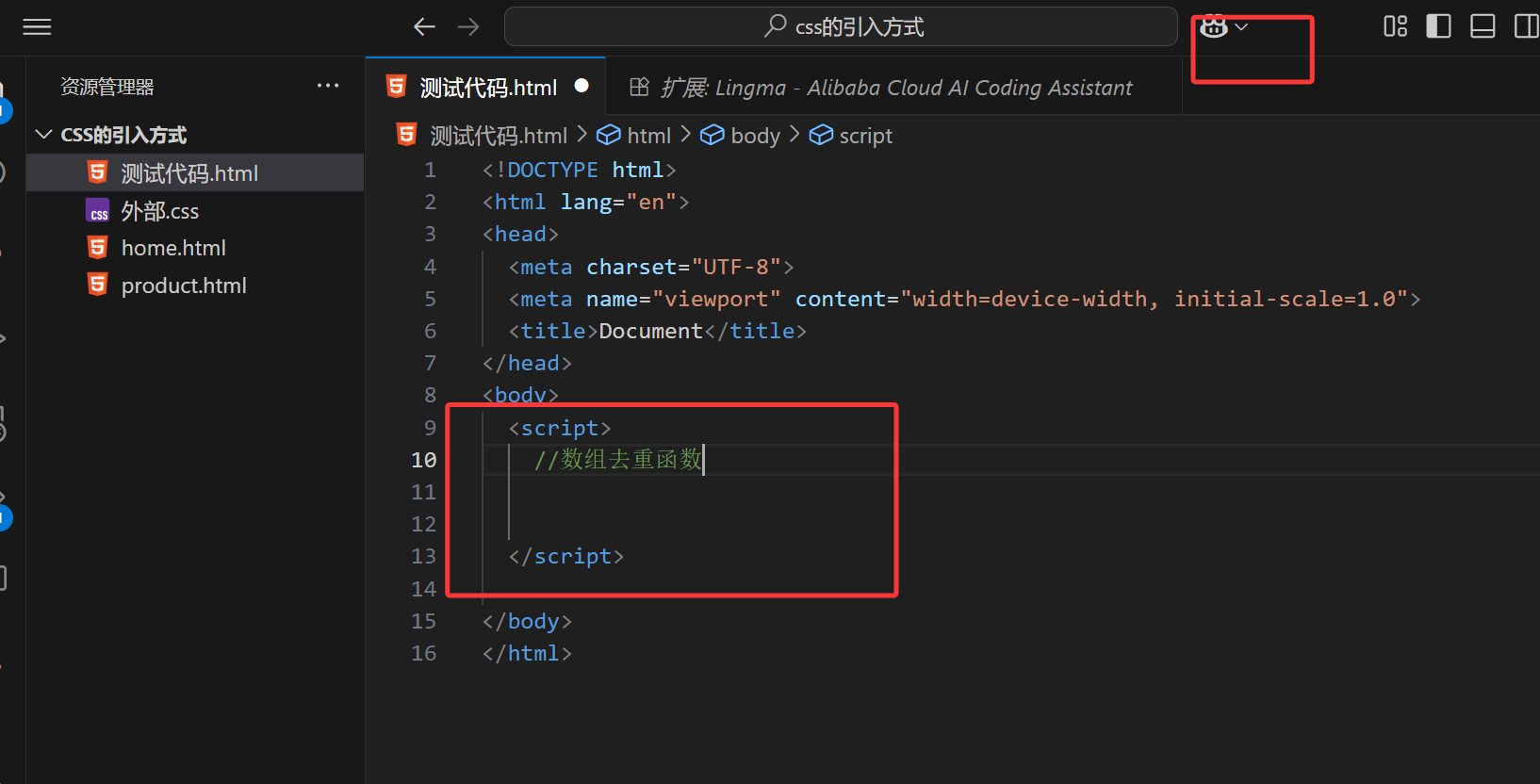1540x784 pixels.
Task: Click the CSS file icon beside 外部.css
Action: click(x=98, y=211)
